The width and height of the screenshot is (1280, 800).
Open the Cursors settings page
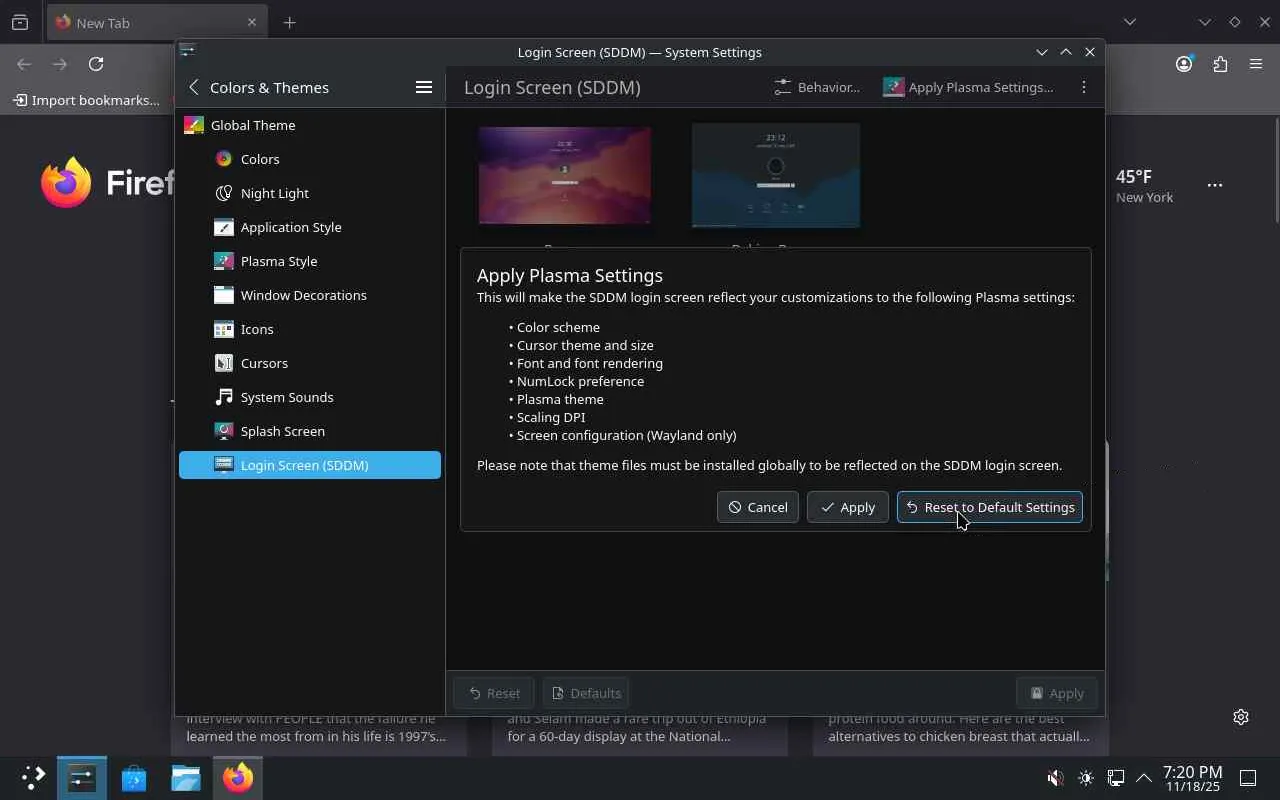310,363
